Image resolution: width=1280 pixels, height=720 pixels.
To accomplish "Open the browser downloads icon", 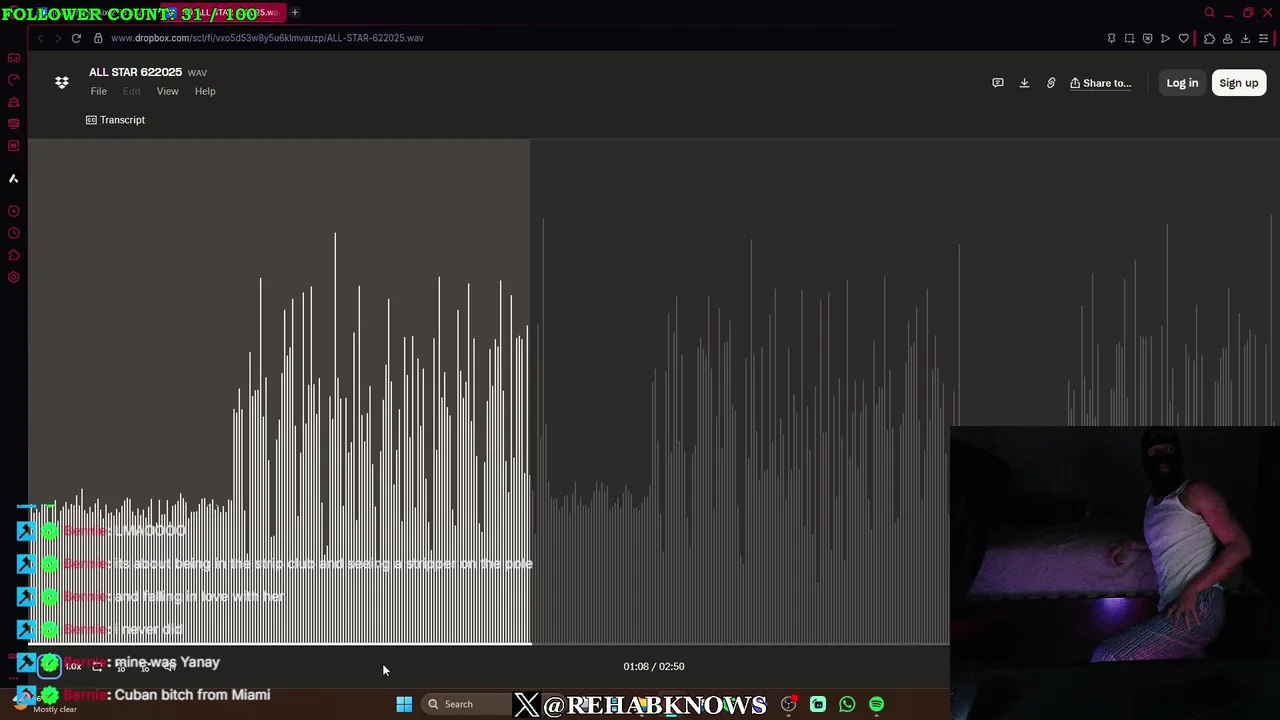I will tap(1245, 38).
